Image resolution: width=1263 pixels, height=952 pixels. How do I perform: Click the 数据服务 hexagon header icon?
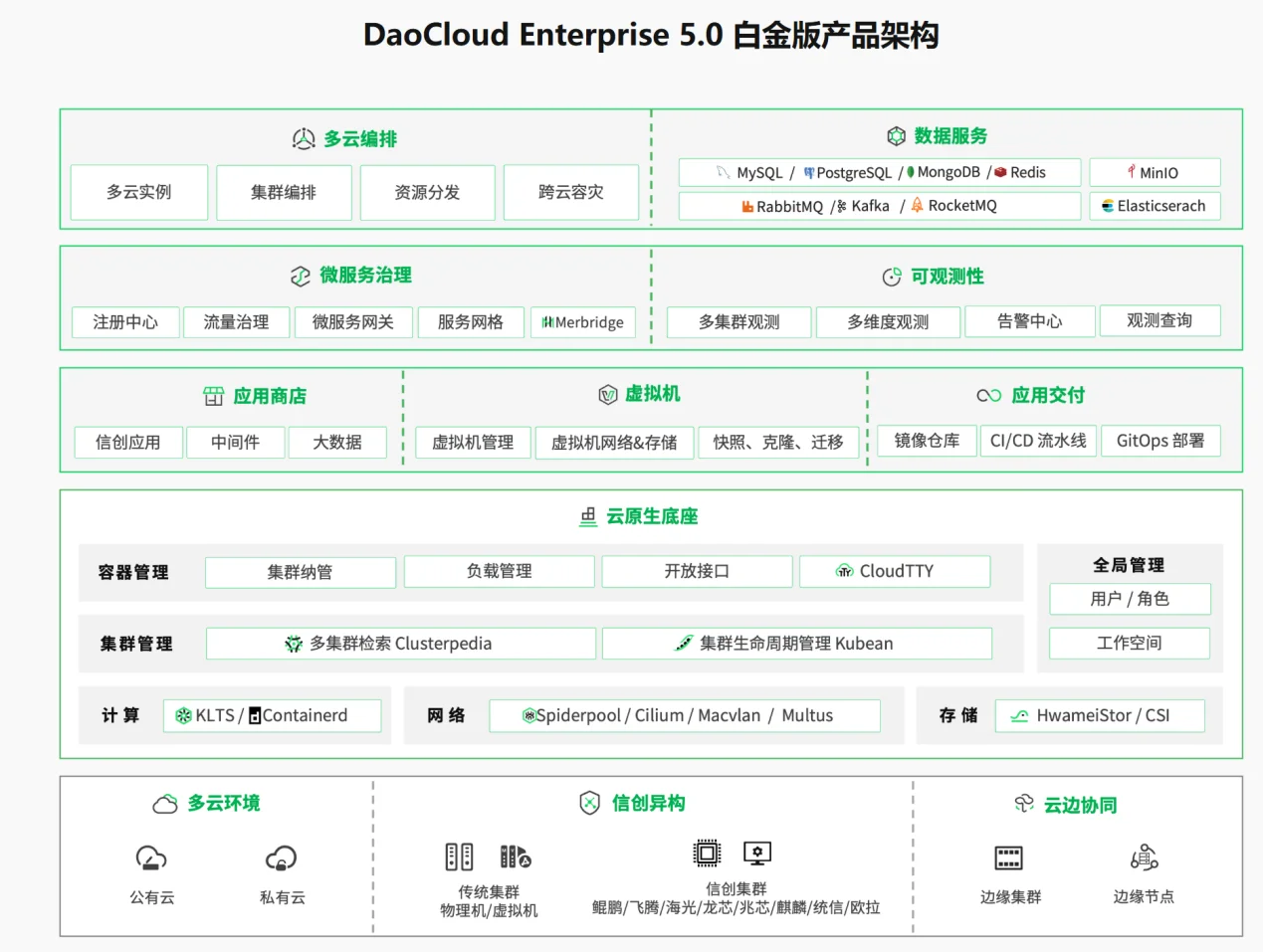pyautogui.click(x=897, y=136)
